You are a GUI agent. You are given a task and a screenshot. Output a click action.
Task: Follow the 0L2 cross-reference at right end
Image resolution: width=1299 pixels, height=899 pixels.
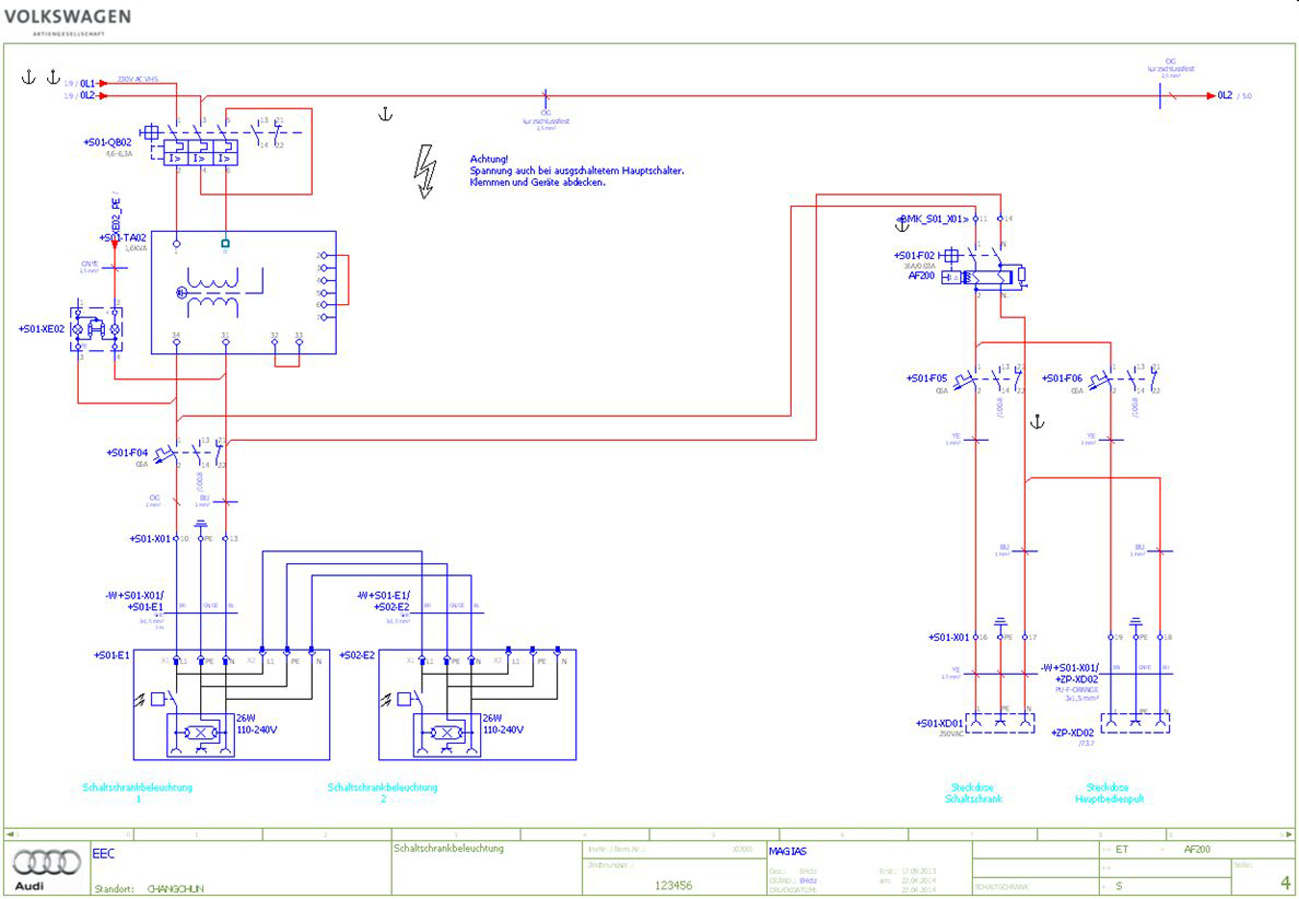point(1224,95)
